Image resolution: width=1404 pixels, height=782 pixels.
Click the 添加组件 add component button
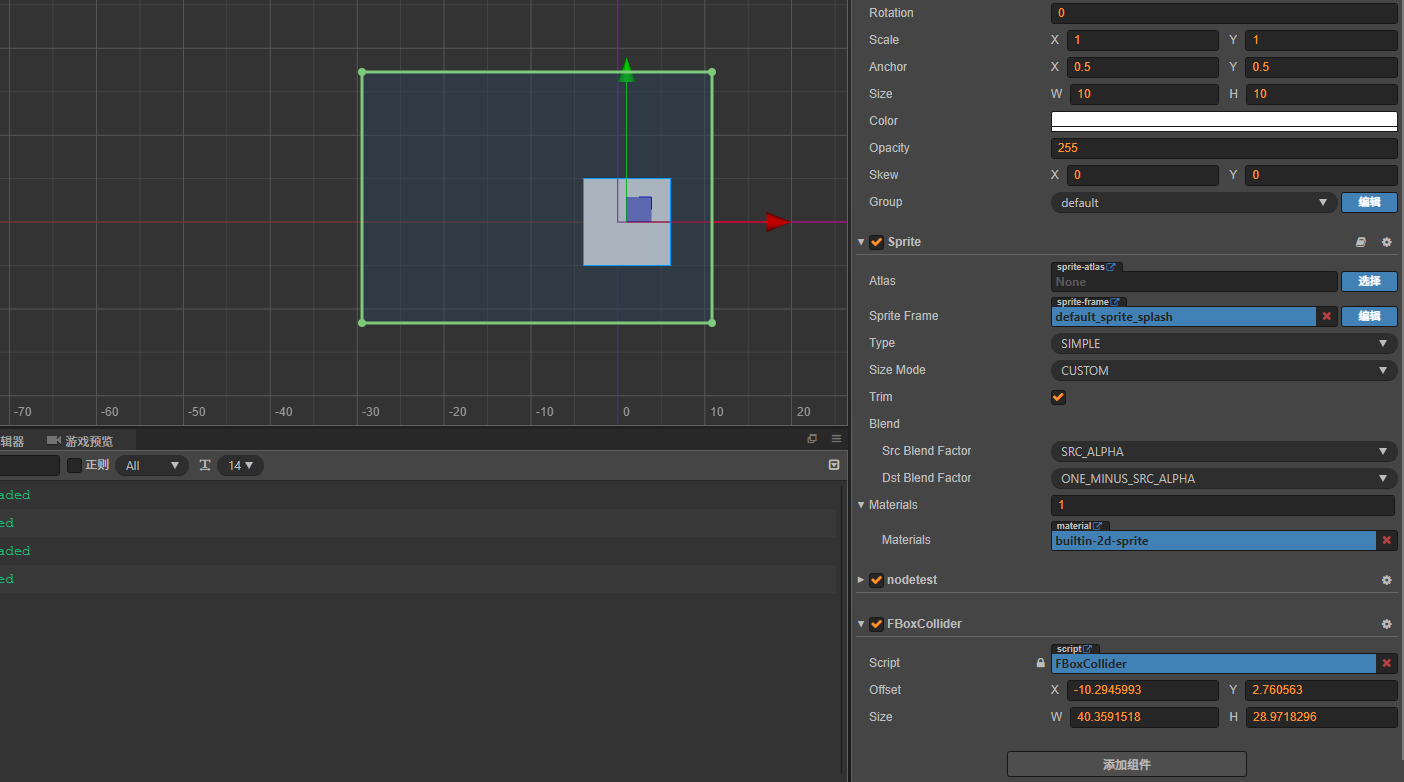click(x=1126, y=764)
